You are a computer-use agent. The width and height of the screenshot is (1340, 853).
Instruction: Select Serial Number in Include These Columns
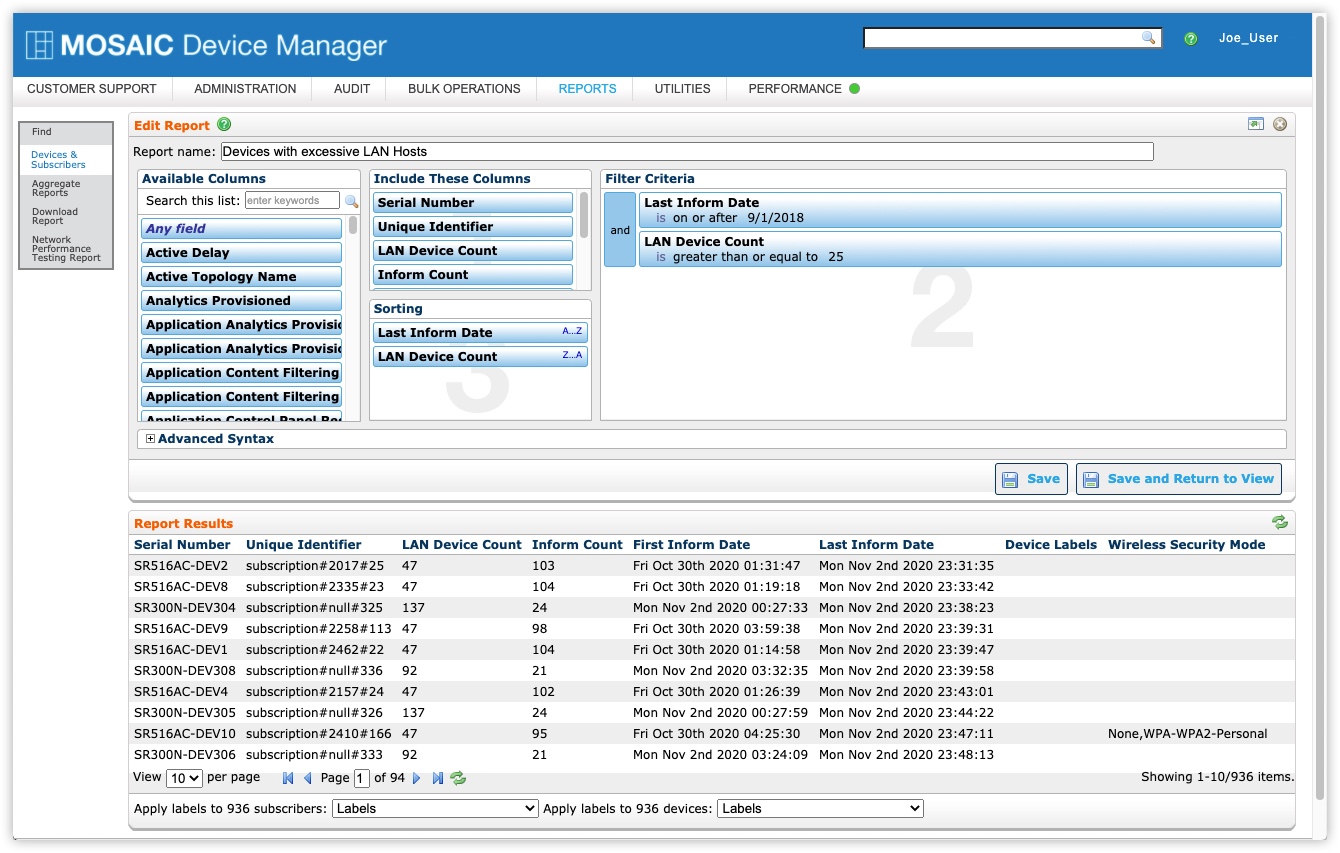(473, 203)
